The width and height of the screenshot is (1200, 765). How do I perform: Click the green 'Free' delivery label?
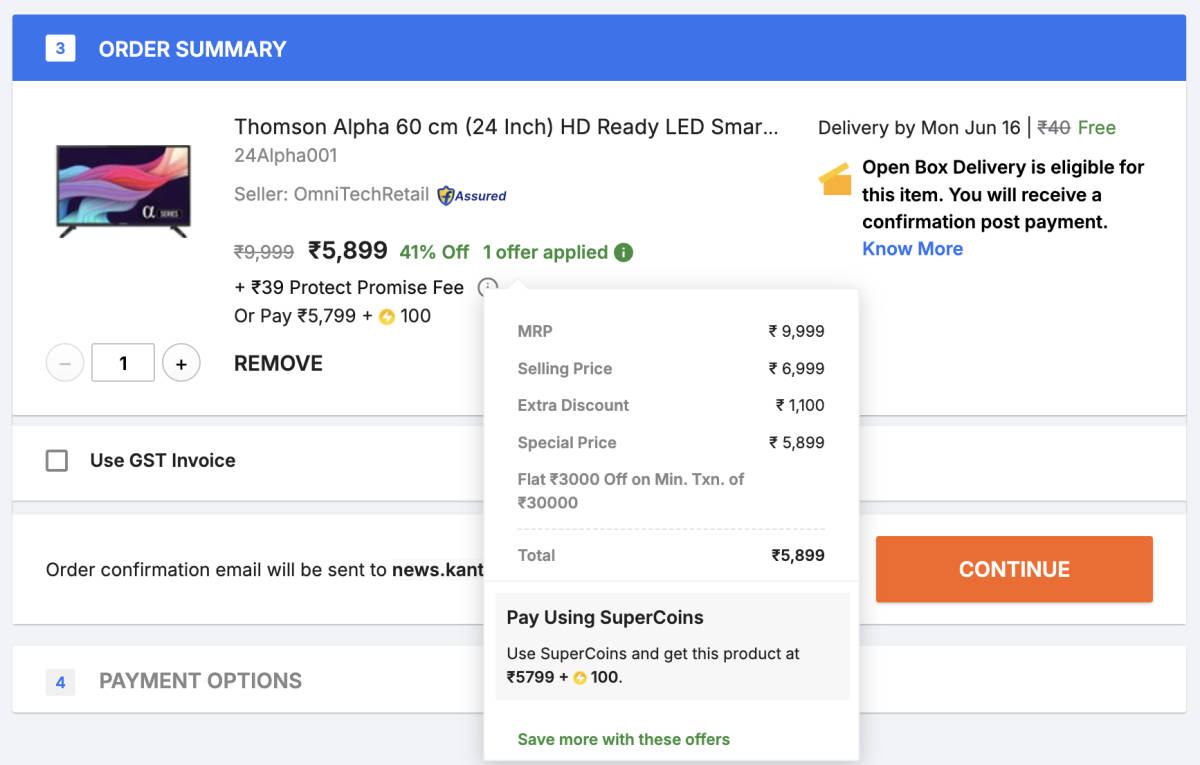(x=1097, y=128)
